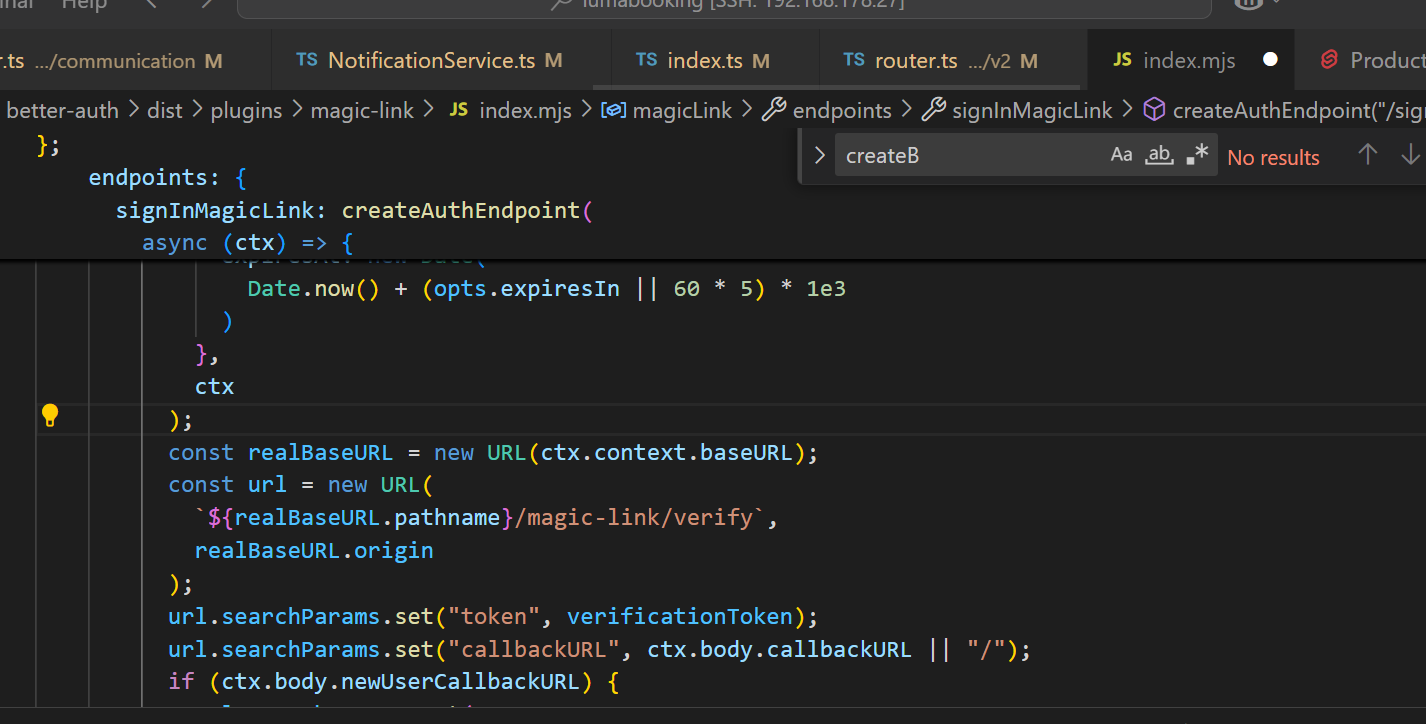Click the verificationToken identifier
Viewport: 1426px width, 724px height.
point(680,617)
